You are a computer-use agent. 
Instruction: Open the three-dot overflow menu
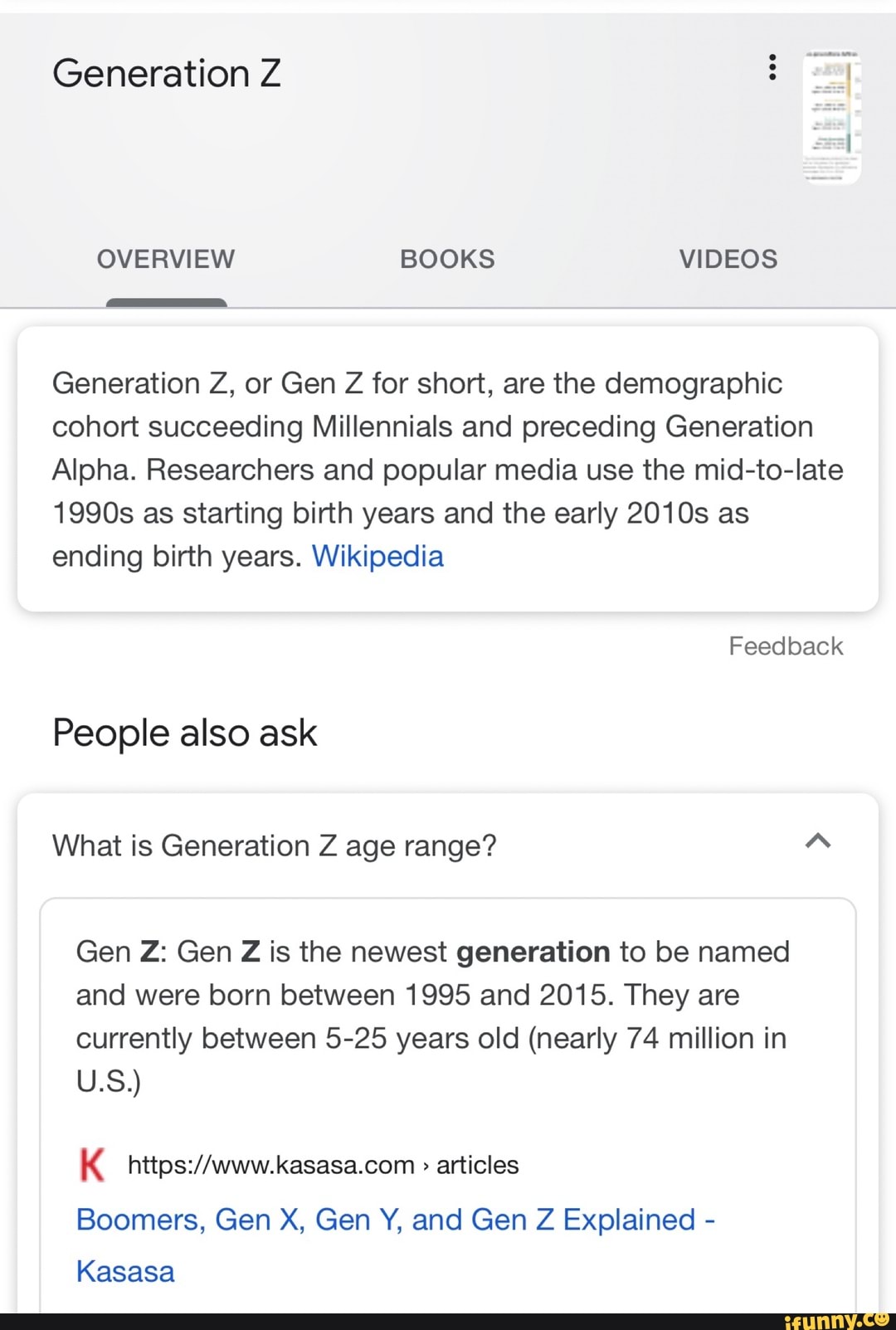(772, 68)
